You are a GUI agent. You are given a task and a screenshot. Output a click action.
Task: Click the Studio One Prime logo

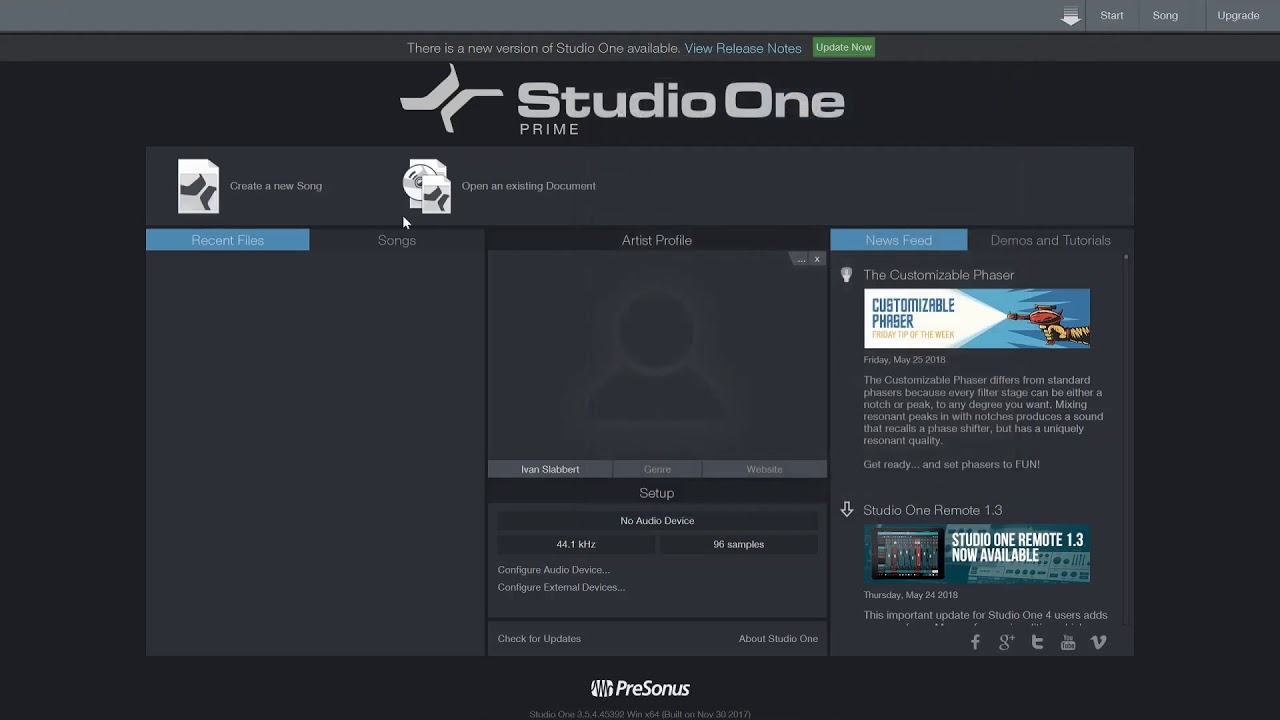pos(622,100)
